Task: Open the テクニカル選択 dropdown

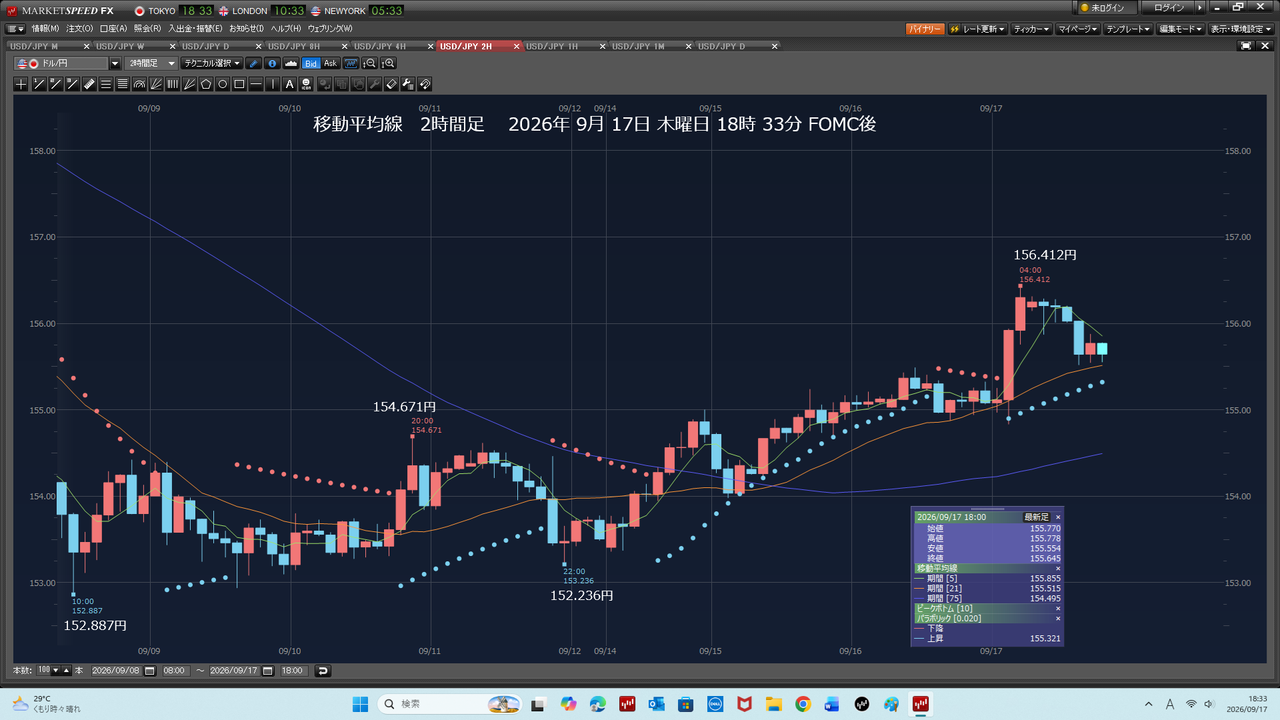Action: tap(212, 63)
